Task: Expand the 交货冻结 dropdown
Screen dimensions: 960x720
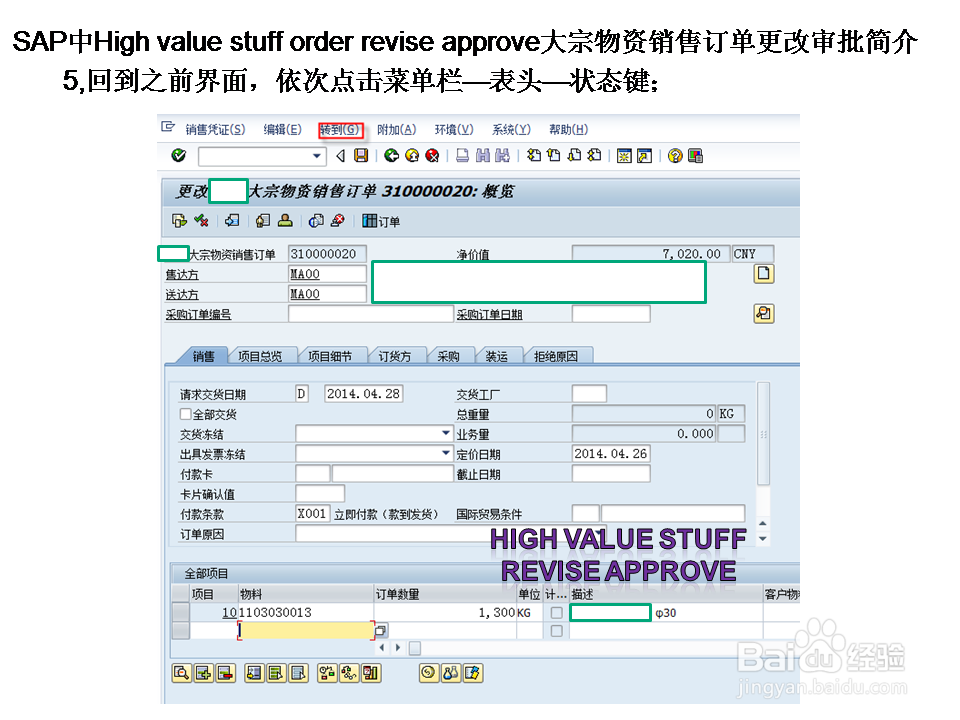Action: tap(446, 433)
